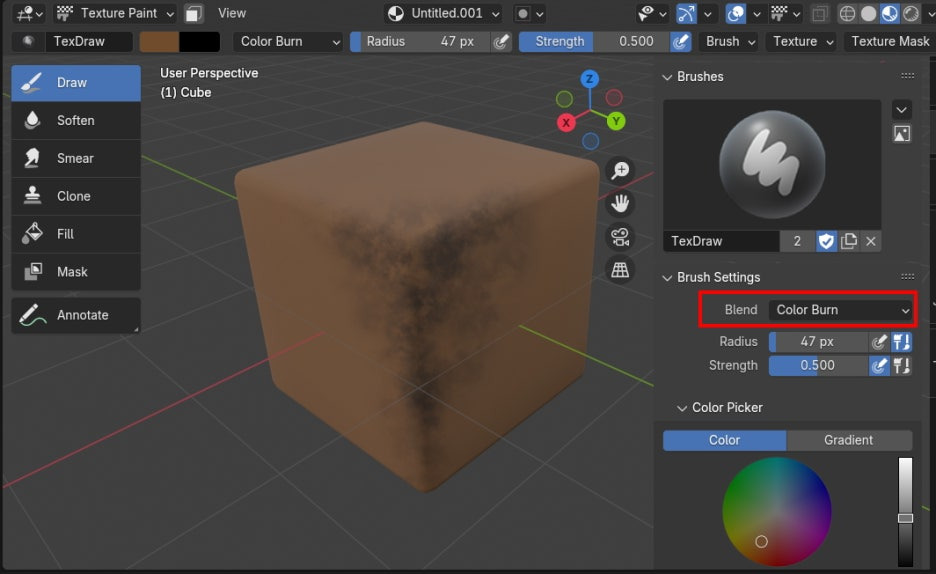Toggle unified strength brush icon
Screen dimensions: 936x574
pos(901,365)
